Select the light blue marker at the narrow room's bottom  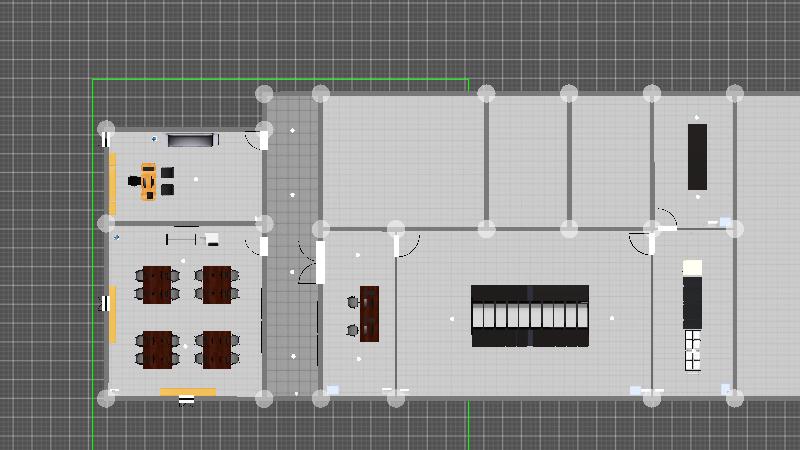[x=333, y=390]
